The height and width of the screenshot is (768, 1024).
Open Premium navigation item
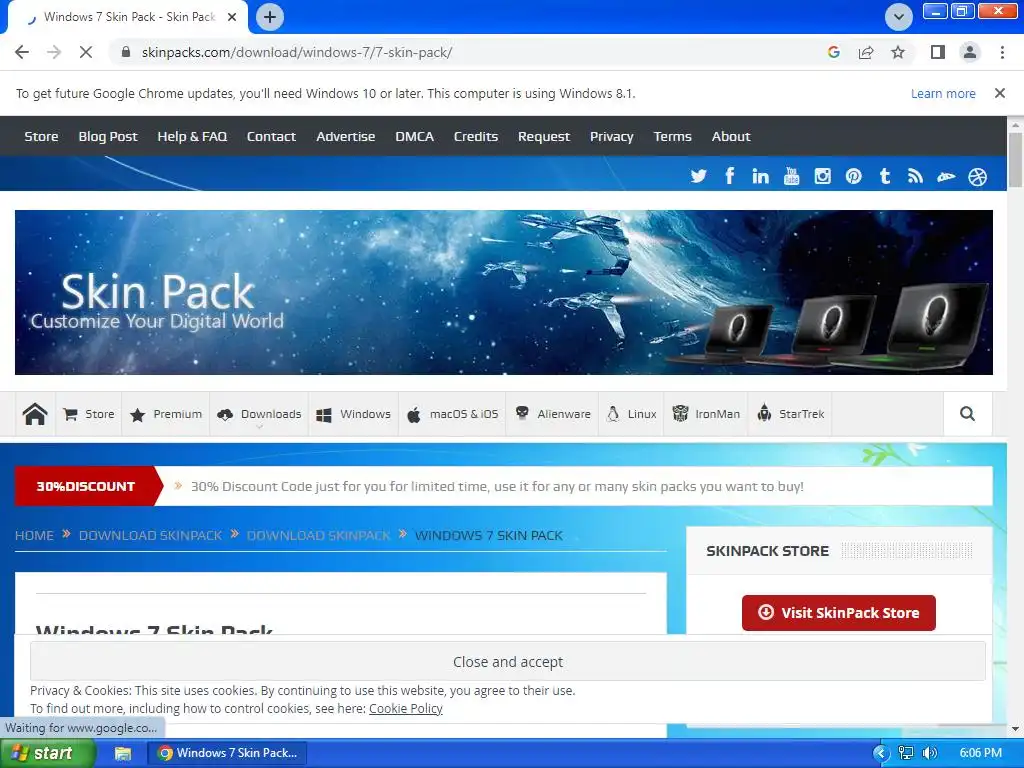click(x=166, y=414)
